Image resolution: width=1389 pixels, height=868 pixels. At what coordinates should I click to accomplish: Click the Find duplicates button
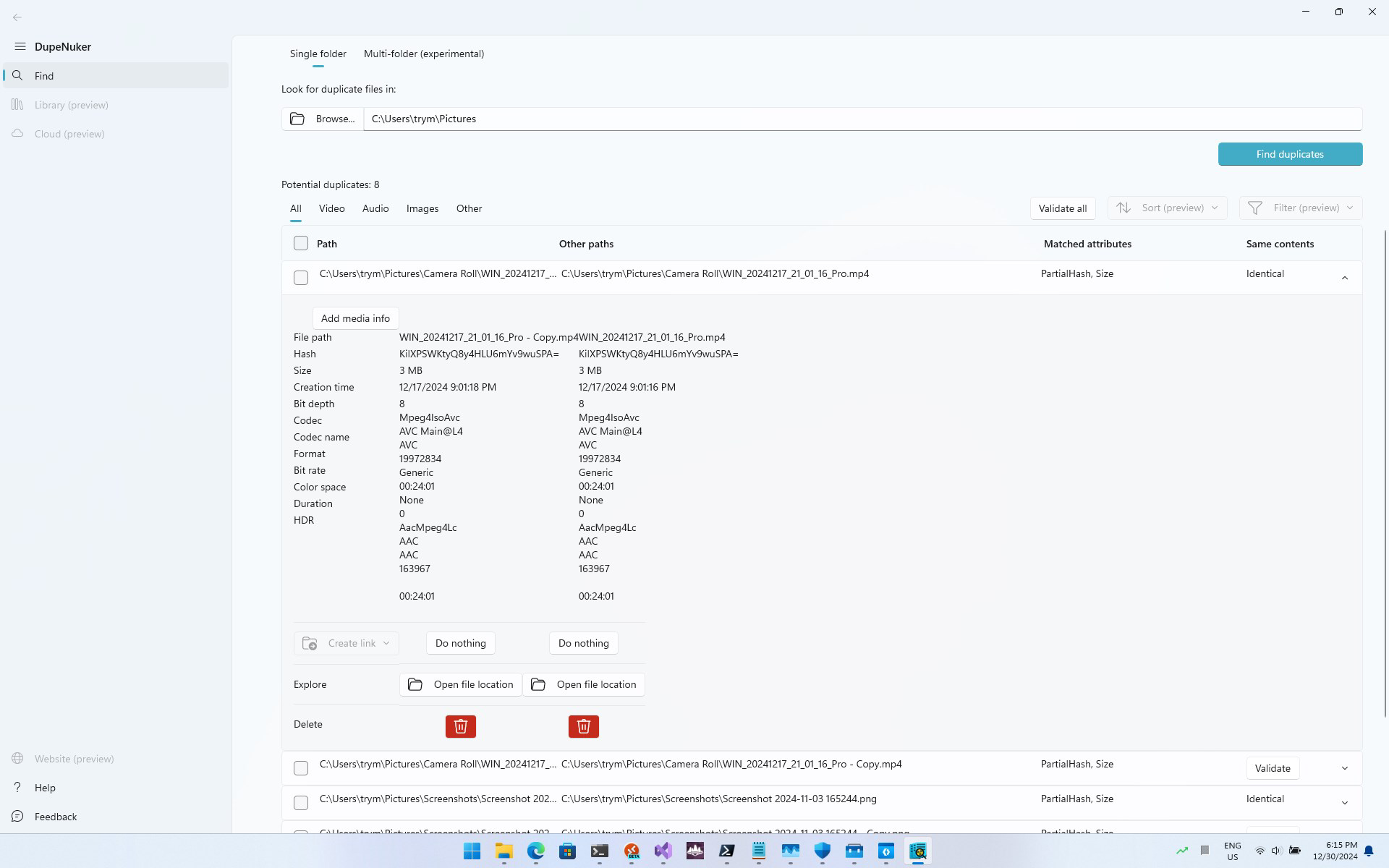tap(1290, 154)
